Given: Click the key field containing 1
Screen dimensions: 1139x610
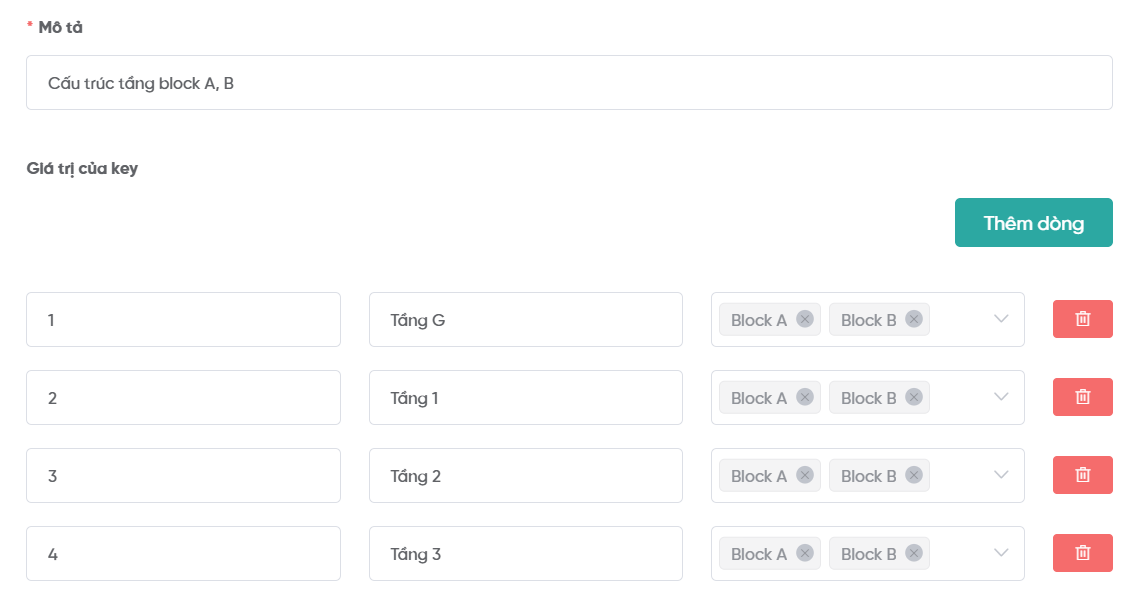Looking at the screenshot, I should pyautogui.click(x=183, y=320).
